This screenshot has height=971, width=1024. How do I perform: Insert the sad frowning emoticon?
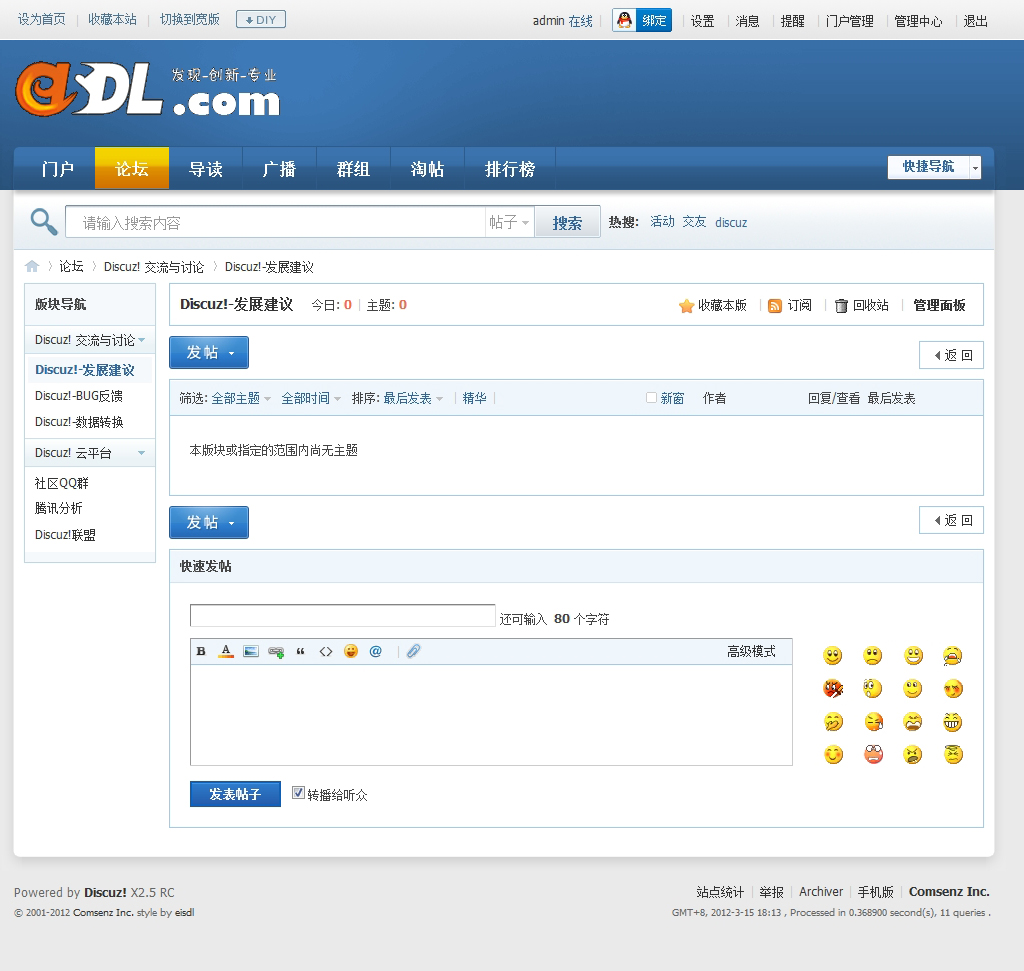872,656
